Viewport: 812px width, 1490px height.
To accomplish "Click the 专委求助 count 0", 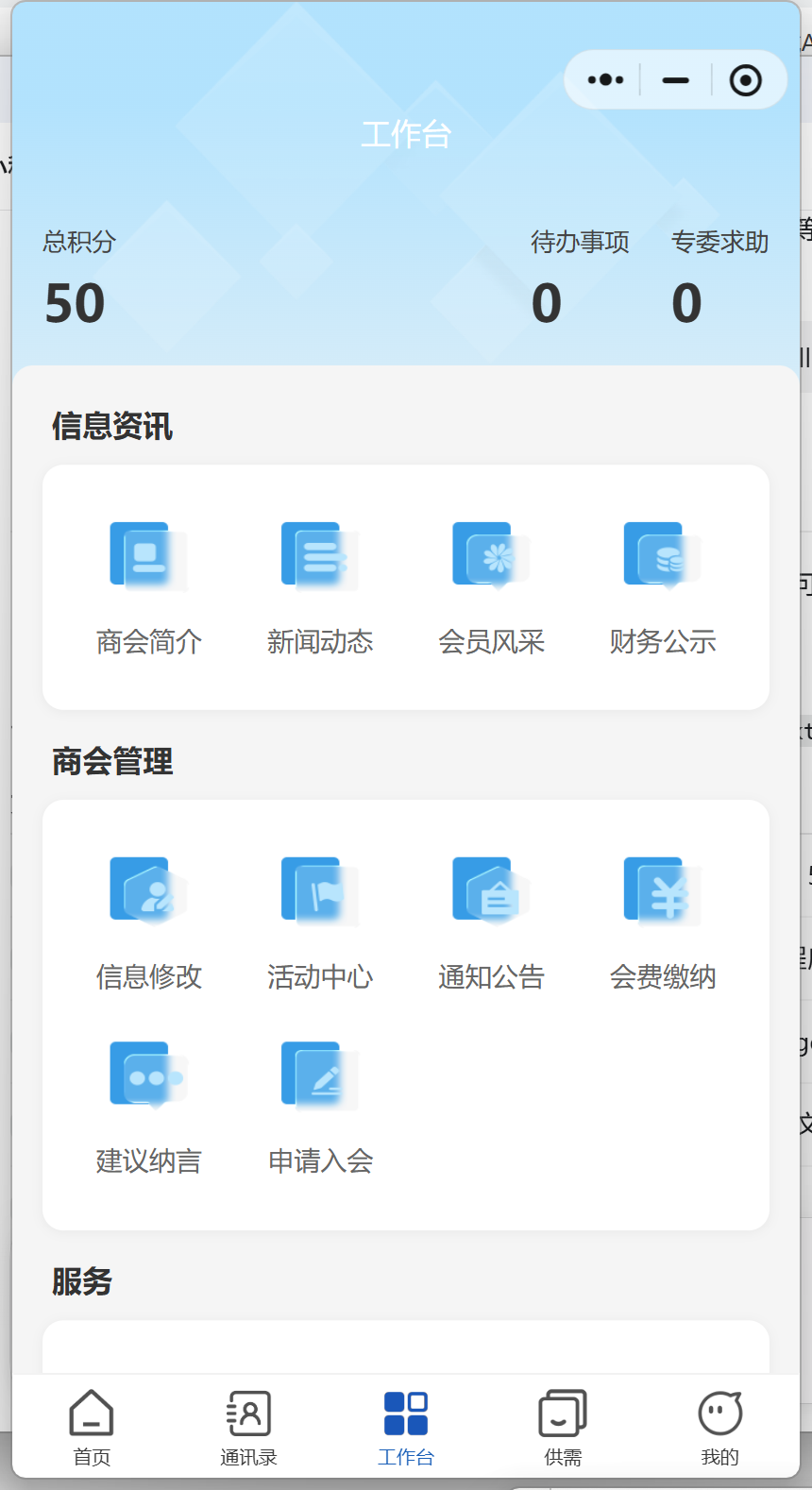I will 686,304.
